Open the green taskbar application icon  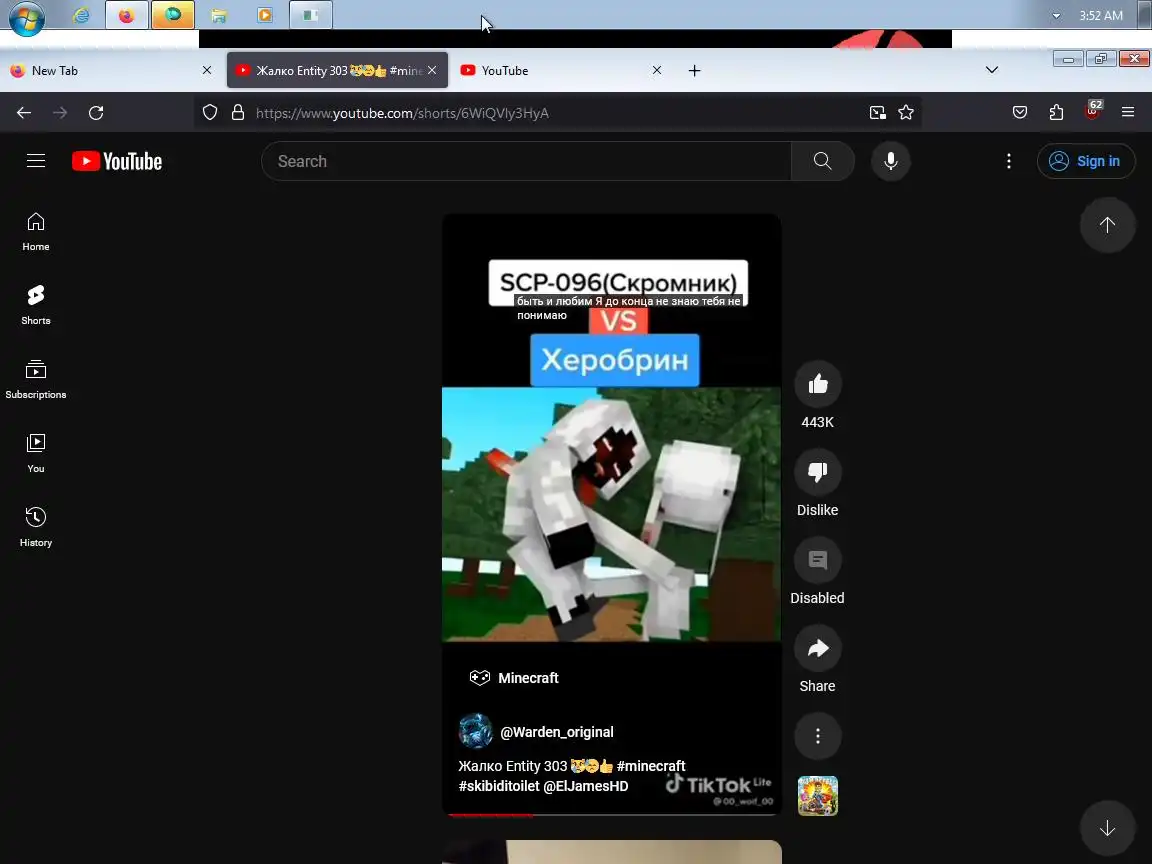pos(173,15)
